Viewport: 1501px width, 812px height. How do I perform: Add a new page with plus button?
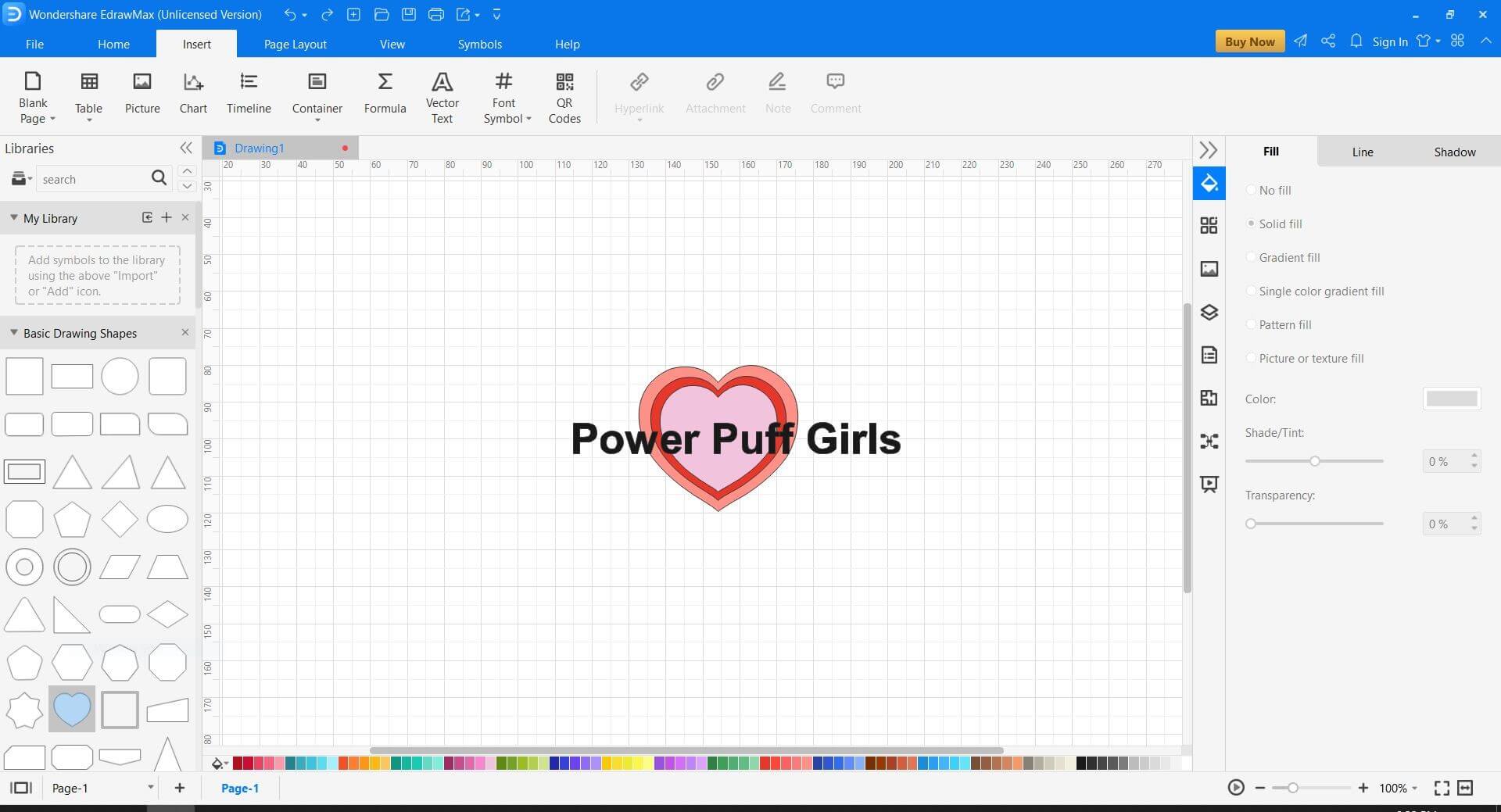pyautogui.click(x=179, y=787)
